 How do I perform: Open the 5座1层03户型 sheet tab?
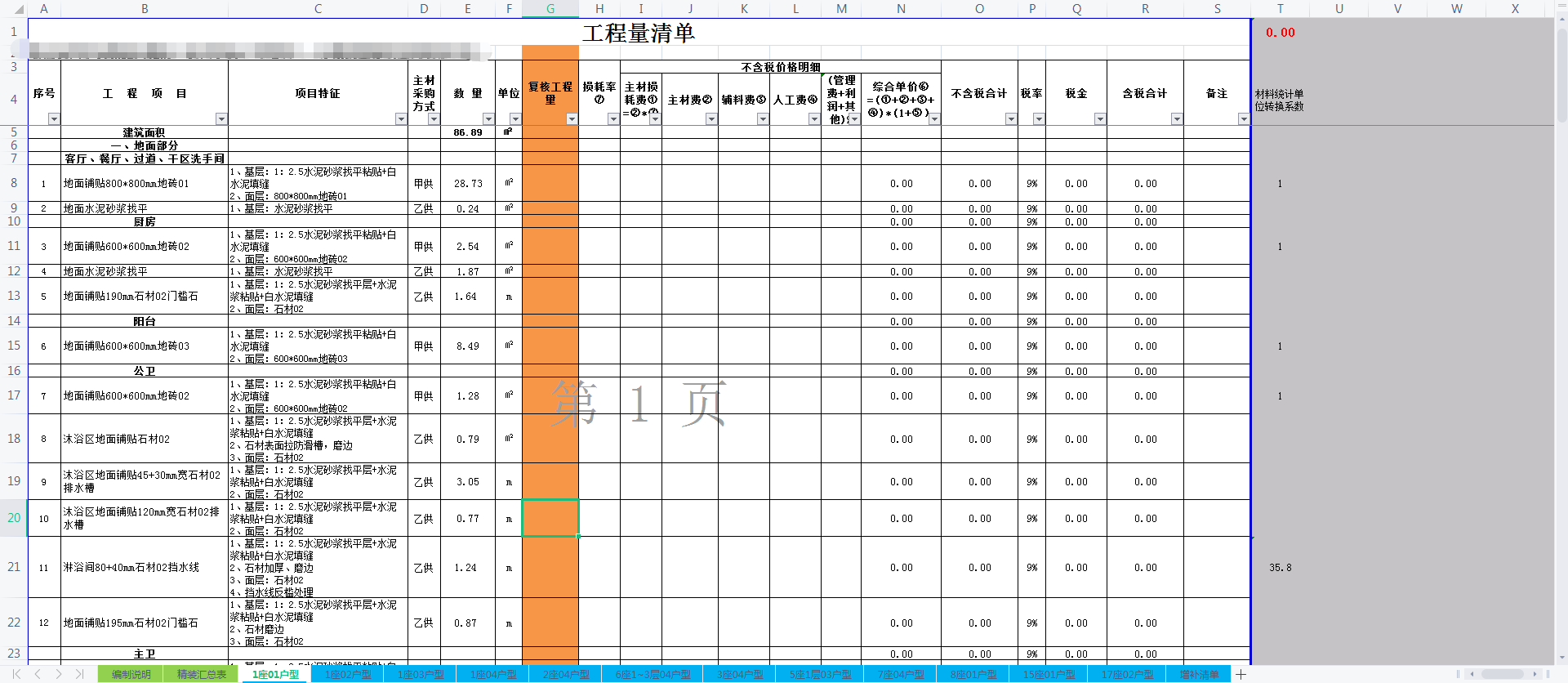pyautogui.click(x=820, y=674)
